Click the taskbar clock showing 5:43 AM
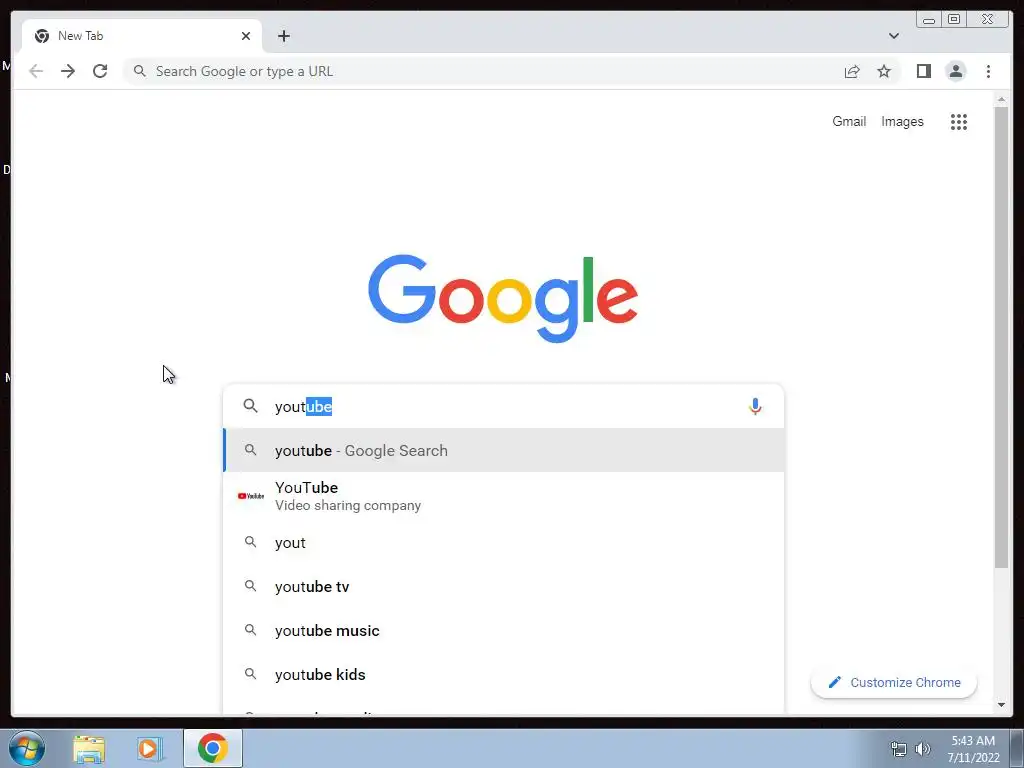Viewport: 1024px width, 768px height. 973,749
